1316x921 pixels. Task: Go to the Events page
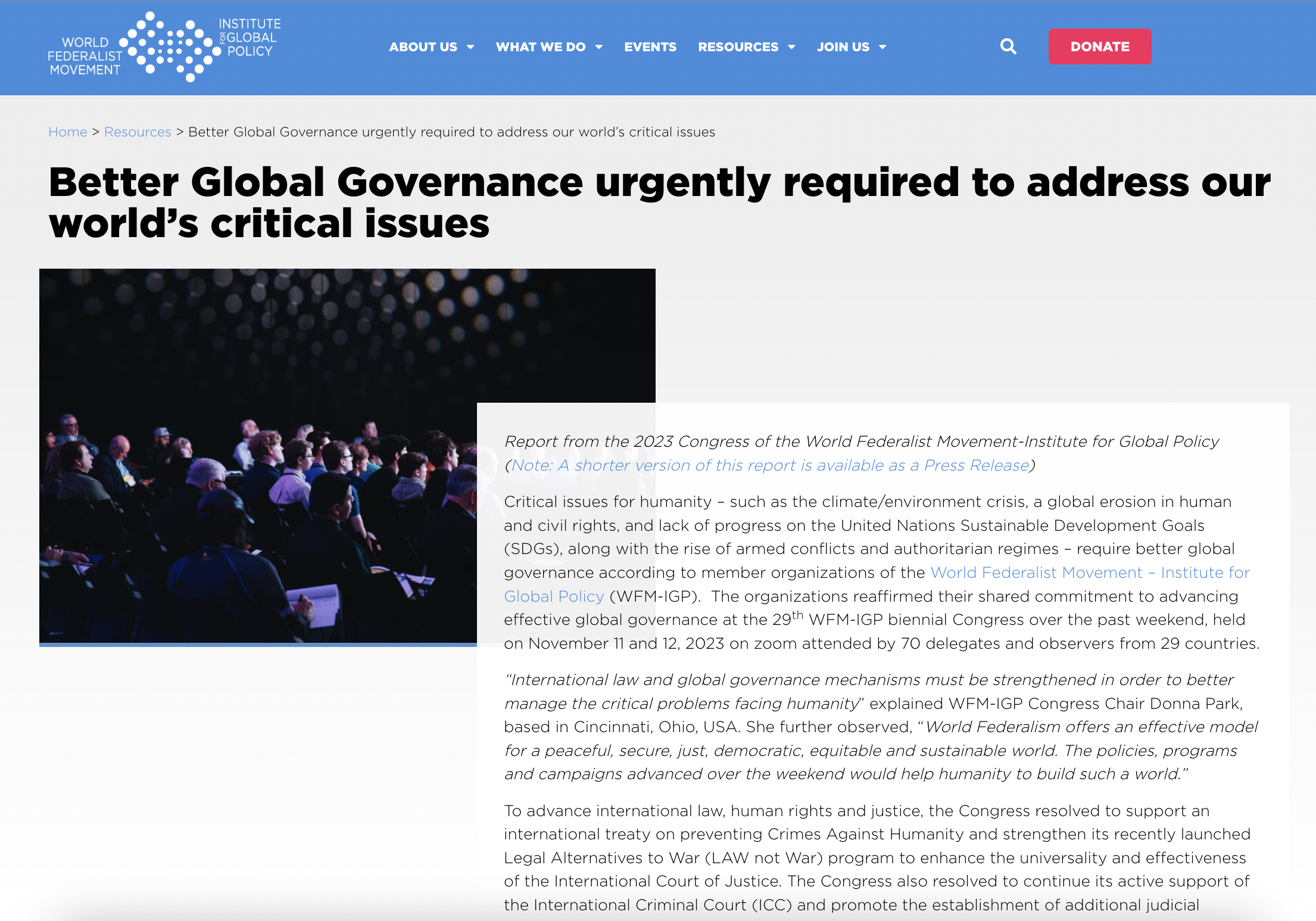(x=650, y=47)
